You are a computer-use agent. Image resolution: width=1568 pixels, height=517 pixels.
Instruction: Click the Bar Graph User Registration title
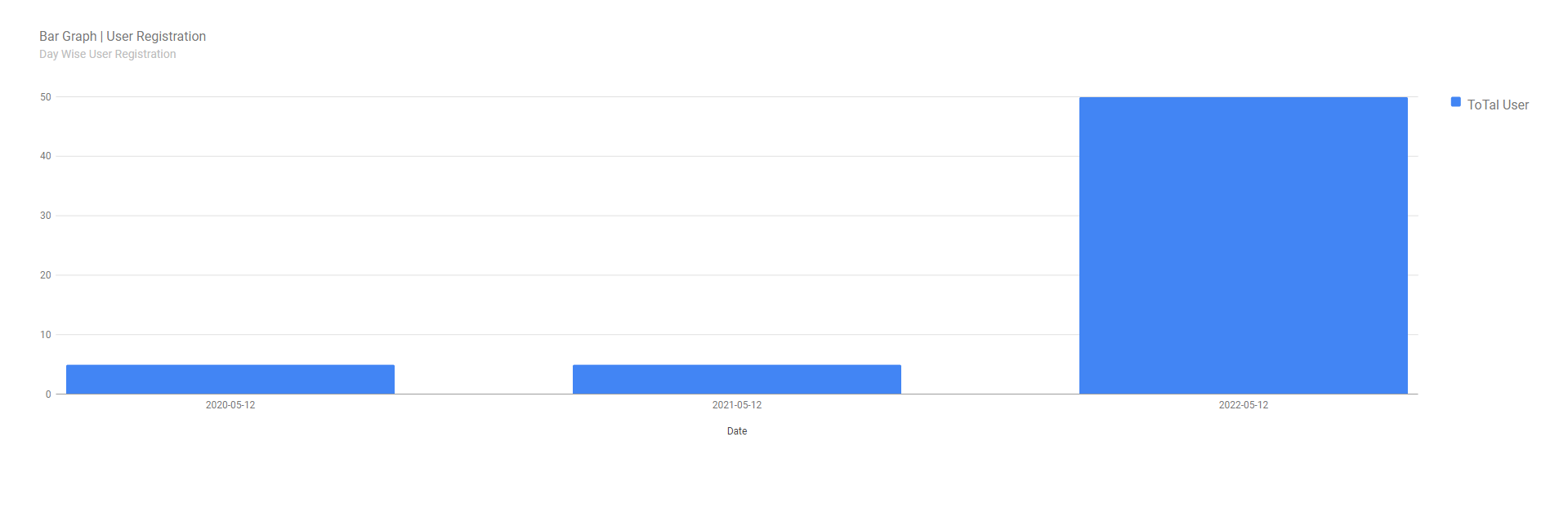(x=123, y=36)
